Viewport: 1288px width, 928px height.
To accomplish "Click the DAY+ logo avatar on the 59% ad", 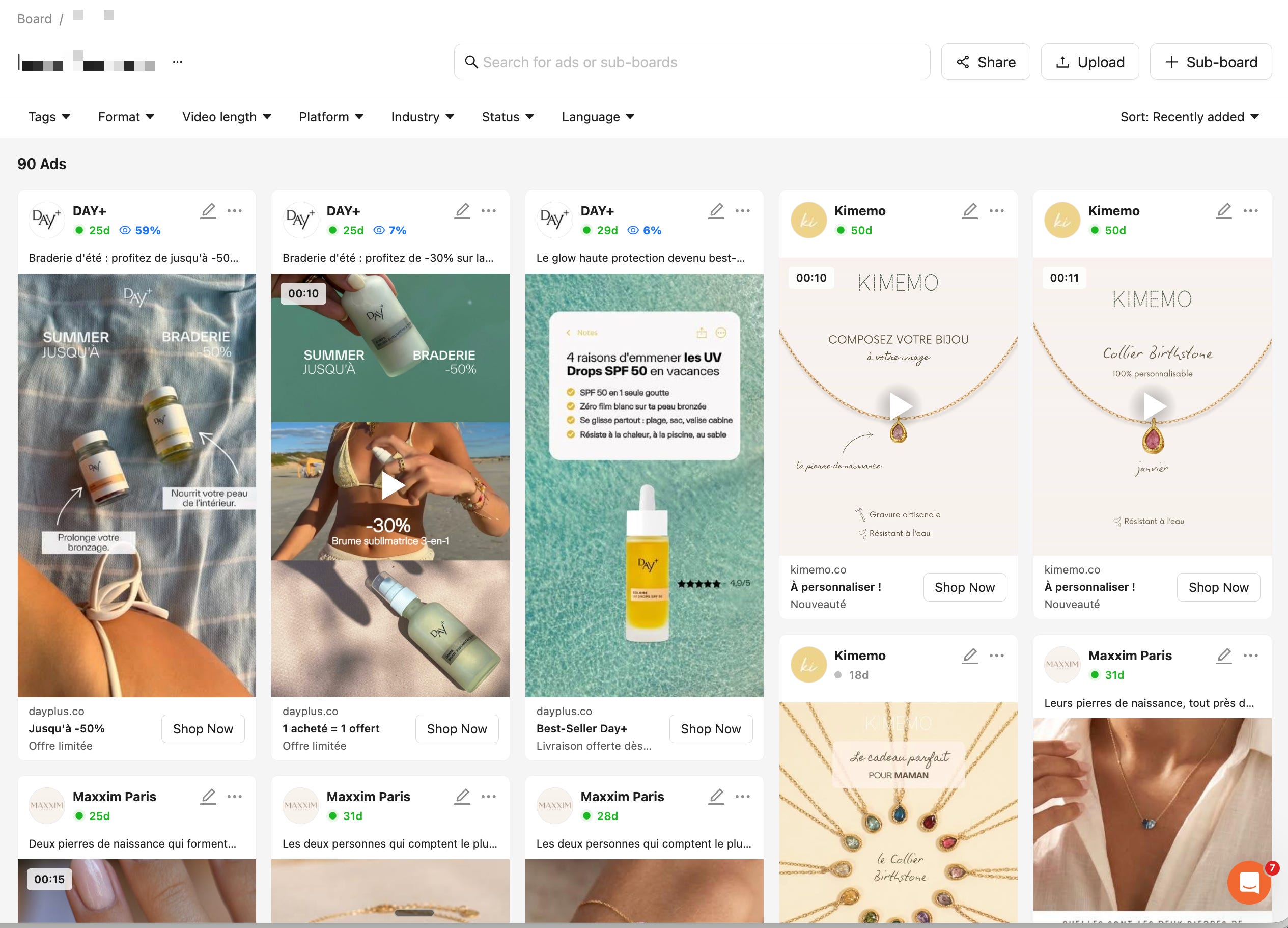I will tap(46, 220).
